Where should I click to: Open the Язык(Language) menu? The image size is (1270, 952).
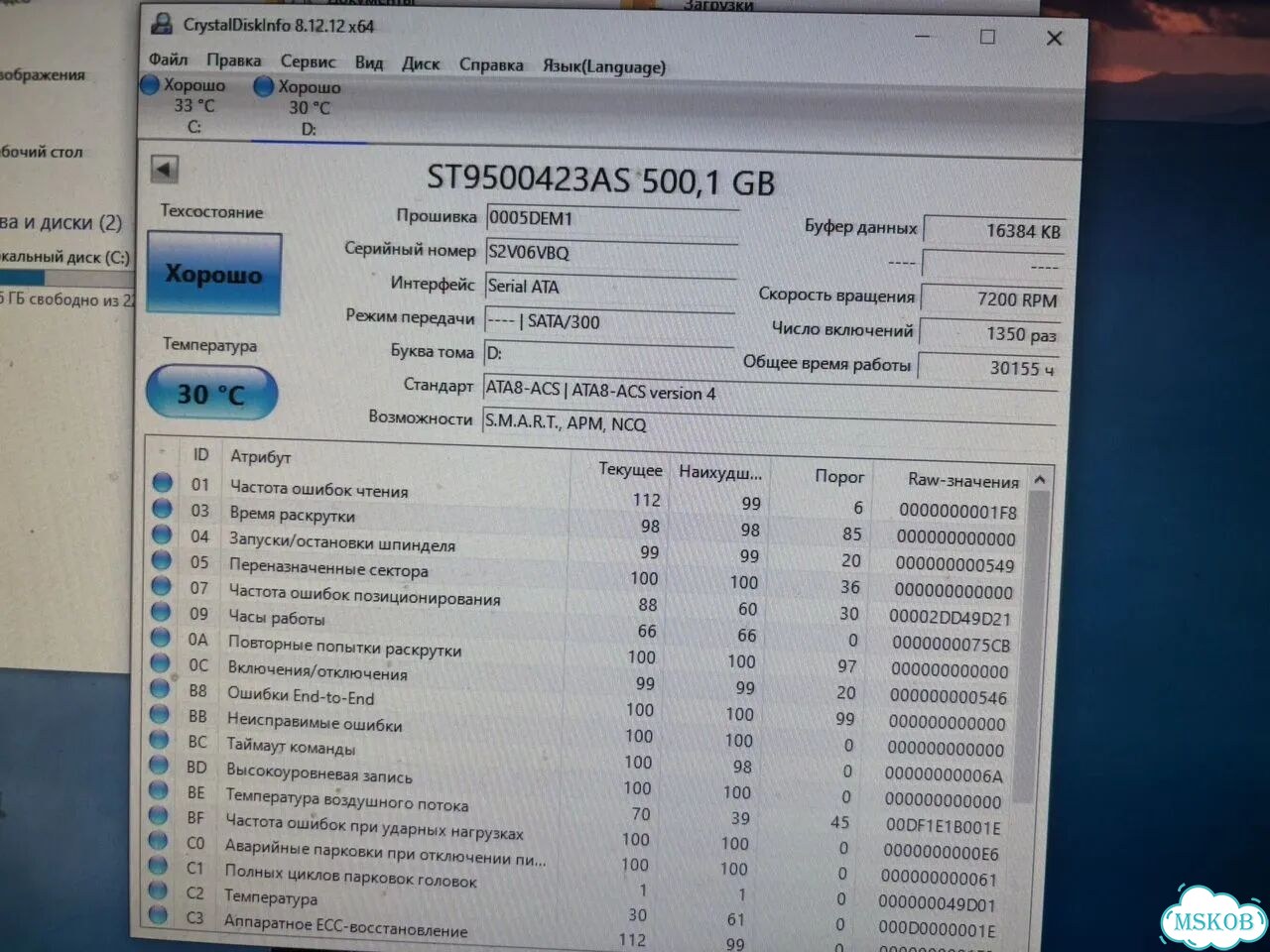603,66
